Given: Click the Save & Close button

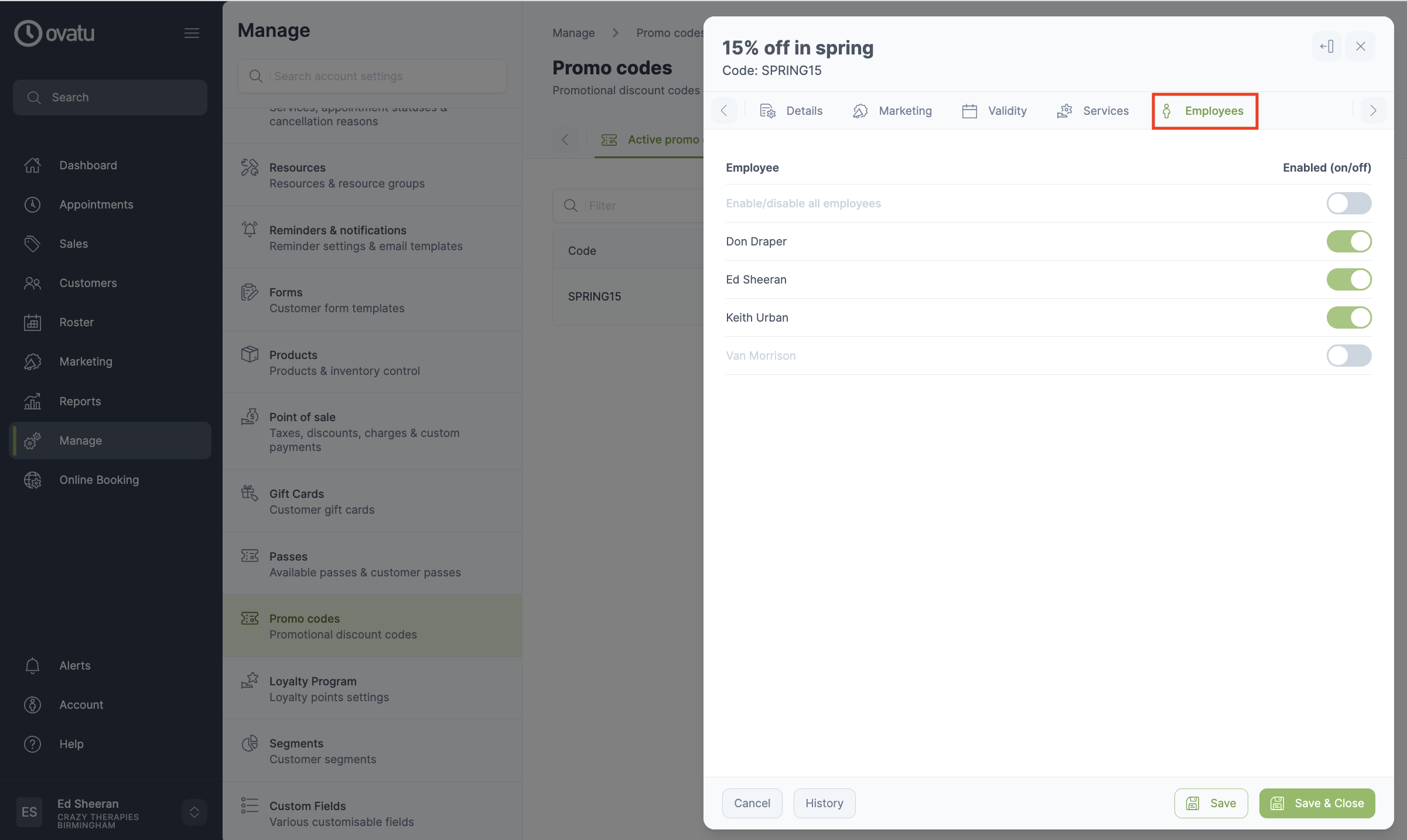Looking at the screenshot, I should pos(1317,803).
